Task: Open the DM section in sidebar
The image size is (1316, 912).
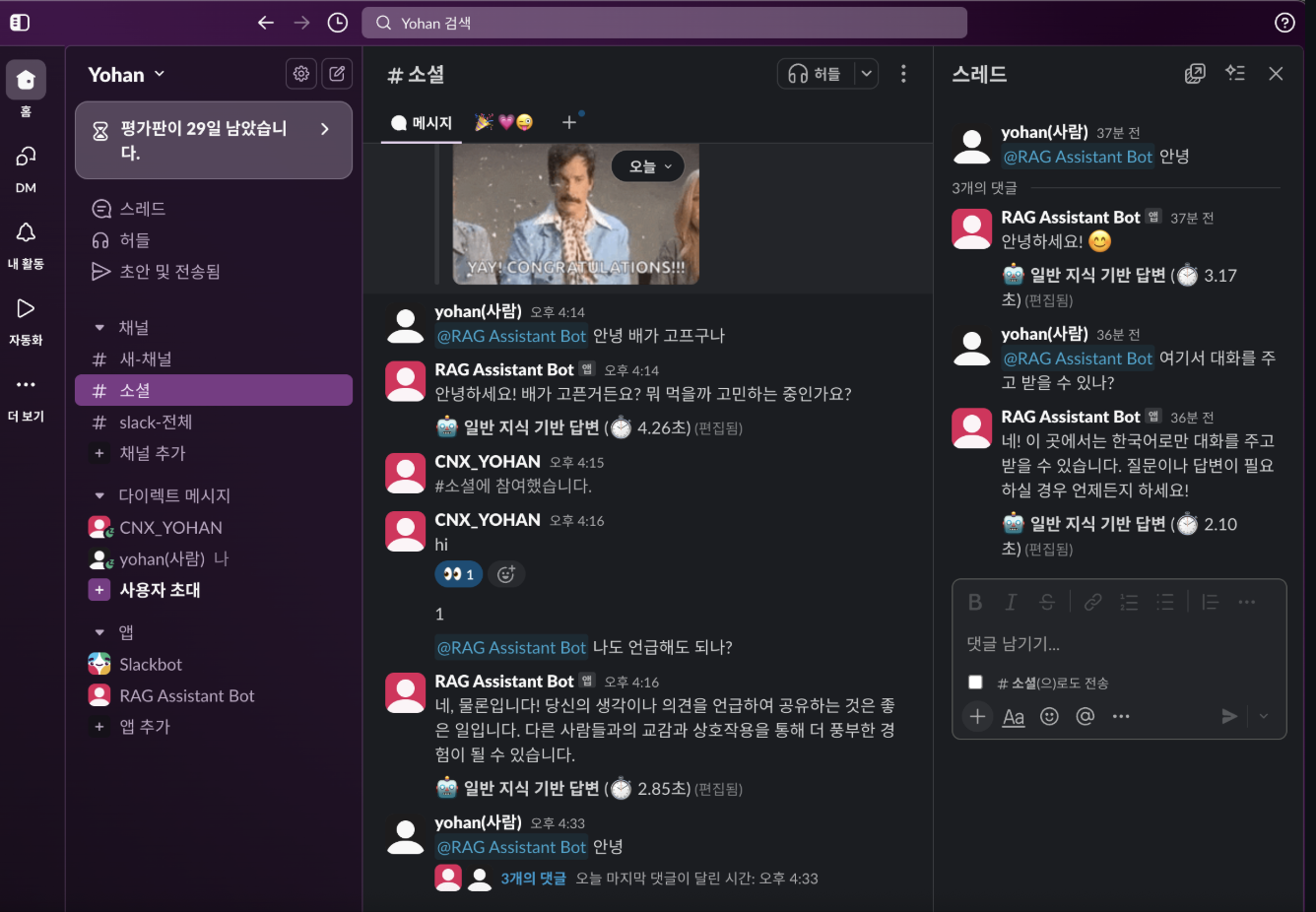Action: coord(26,167)
